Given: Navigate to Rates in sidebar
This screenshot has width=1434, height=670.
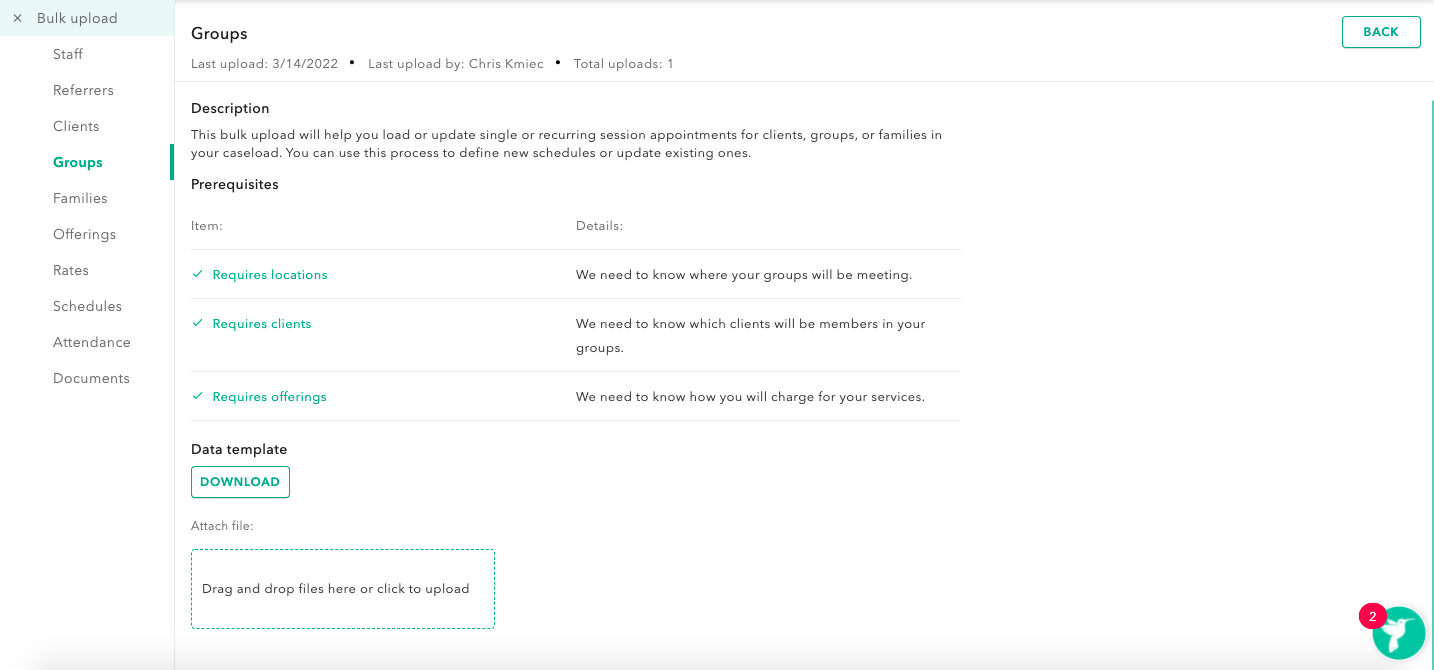Looking at the screenshot, I should 71,270.
